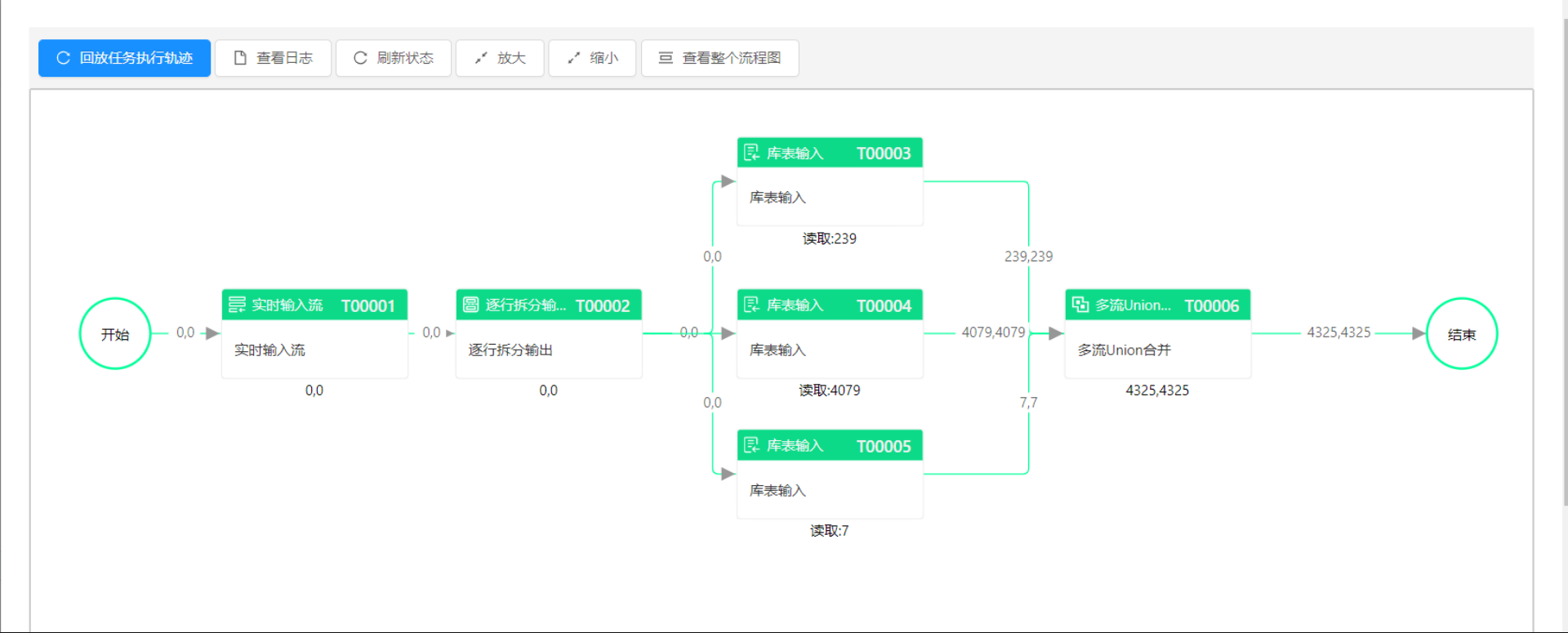
Task: Select node header T00004
Action: [x=830, y=305]
